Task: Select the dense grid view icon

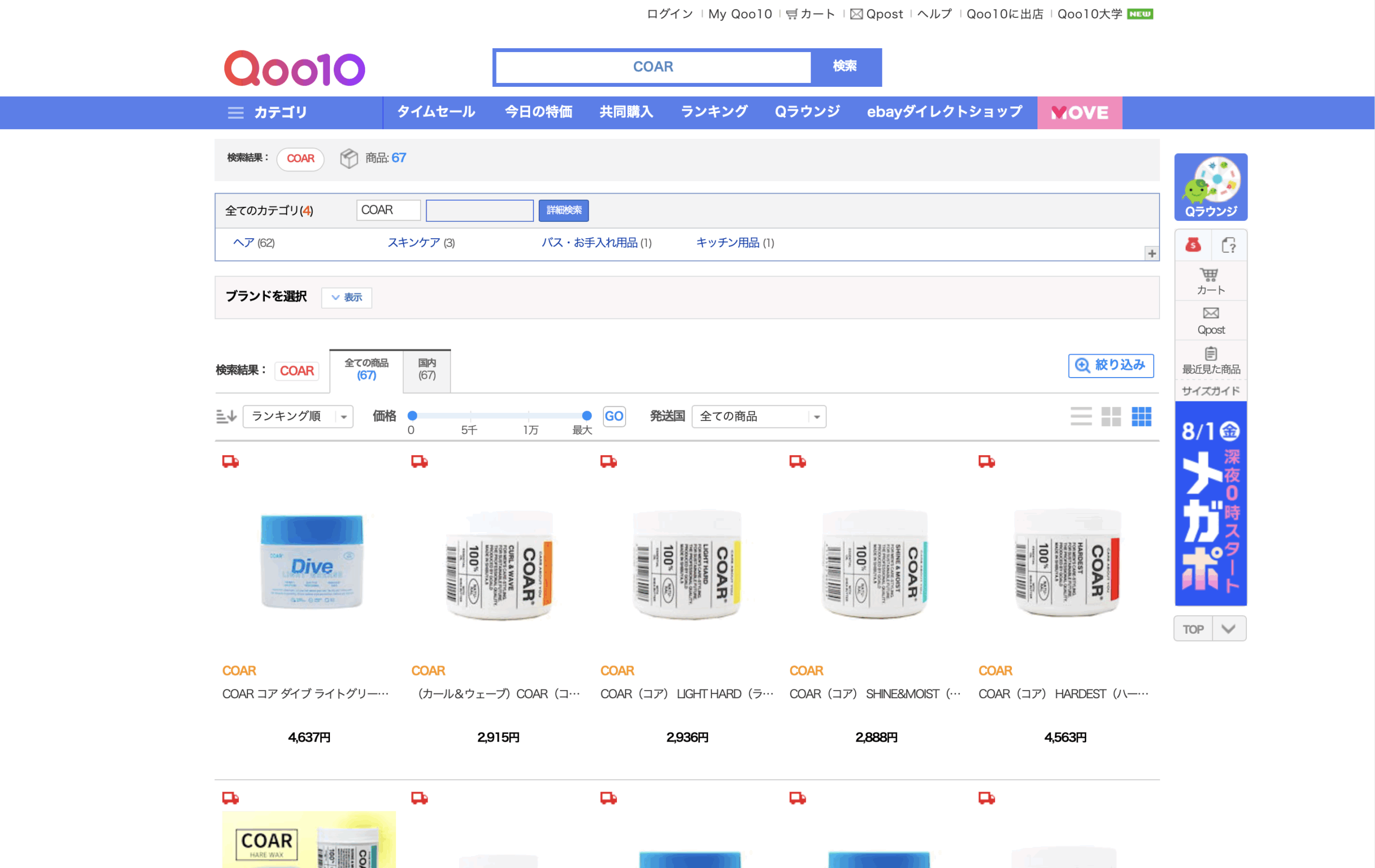Action: pyautogui.click(x=1141, y=416)
